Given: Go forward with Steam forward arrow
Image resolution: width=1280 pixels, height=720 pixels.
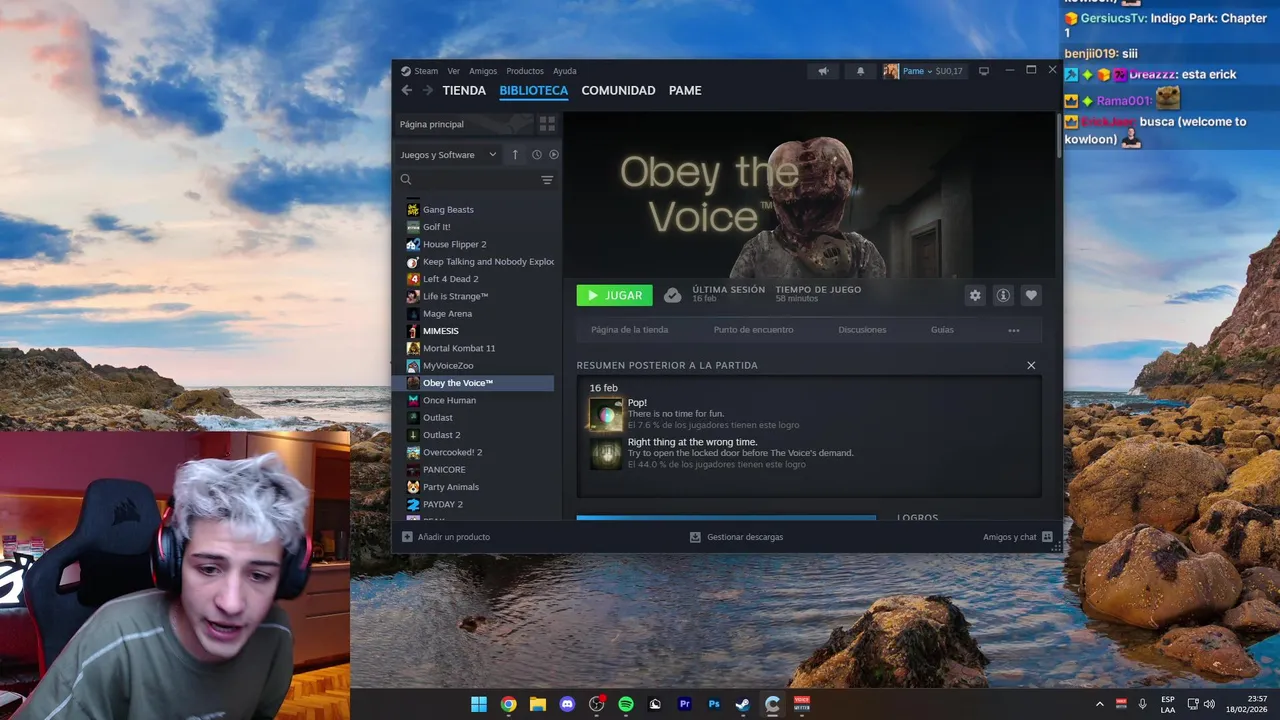Looking at the screenshot, I should [428, 90].
